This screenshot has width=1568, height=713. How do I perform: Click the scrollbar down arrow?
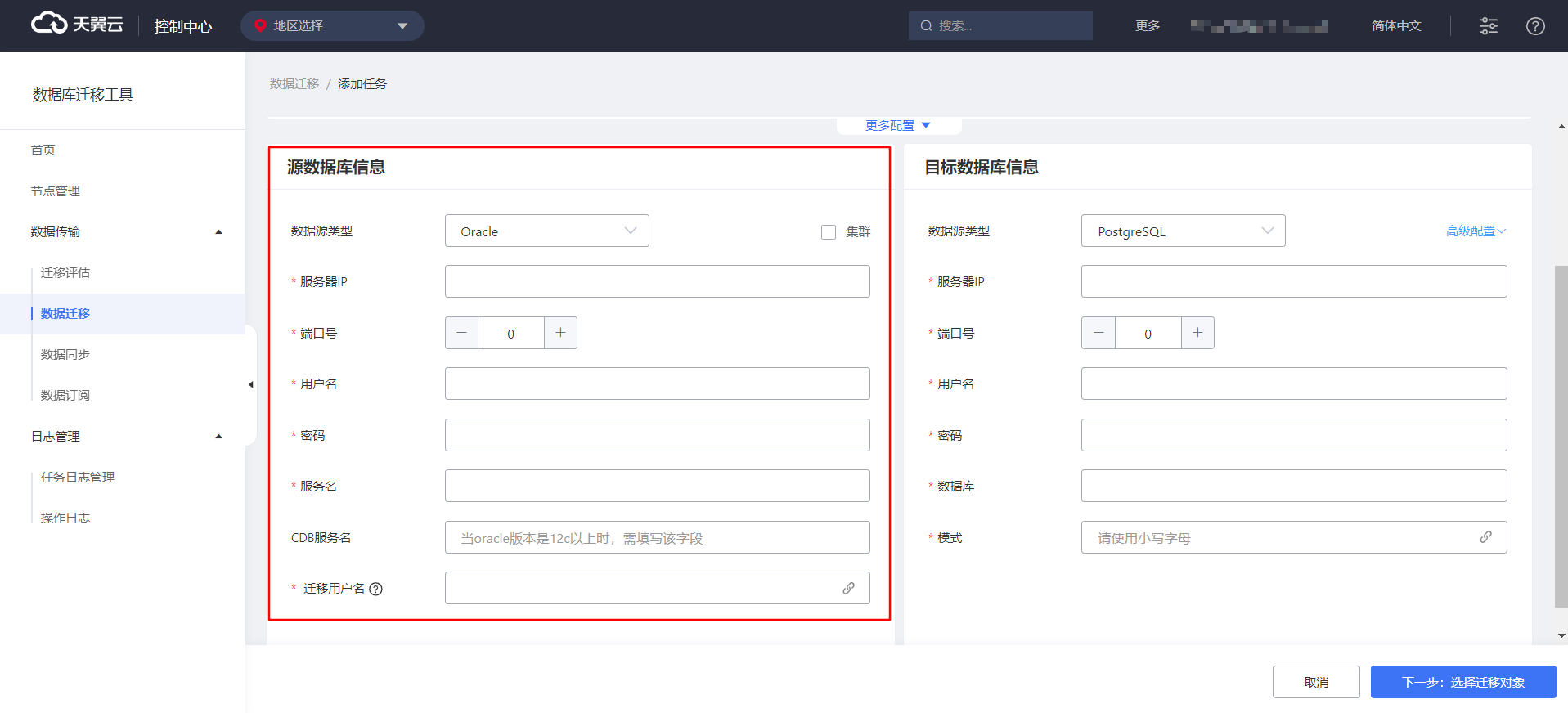1561,635
